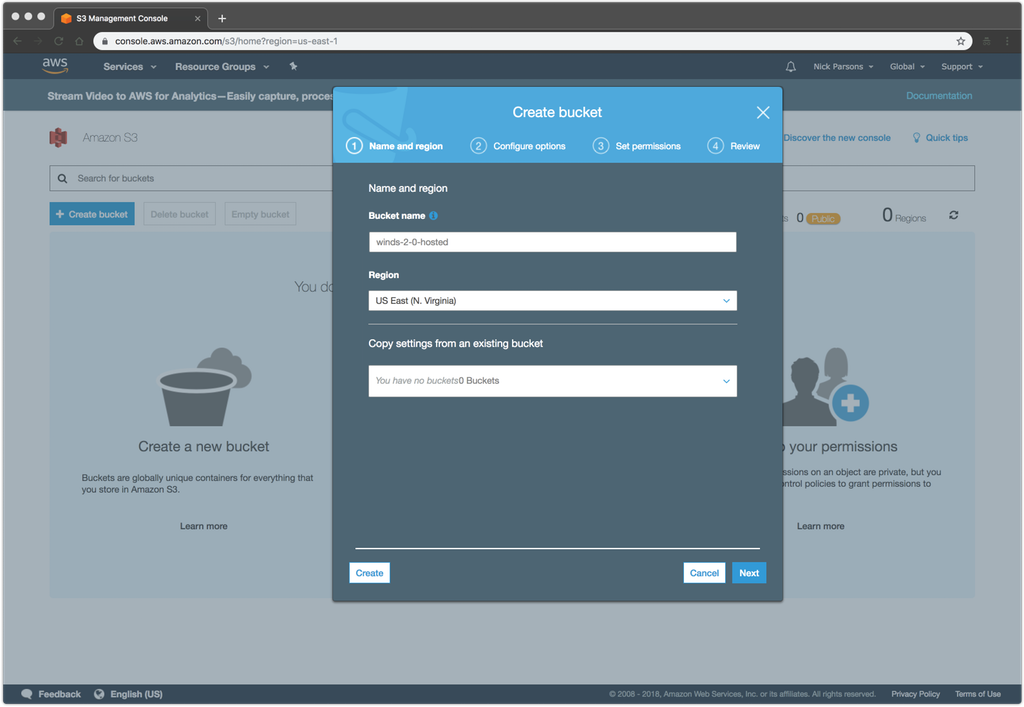
Task: Click the Empty bucket button
Action: click(260, 214)
